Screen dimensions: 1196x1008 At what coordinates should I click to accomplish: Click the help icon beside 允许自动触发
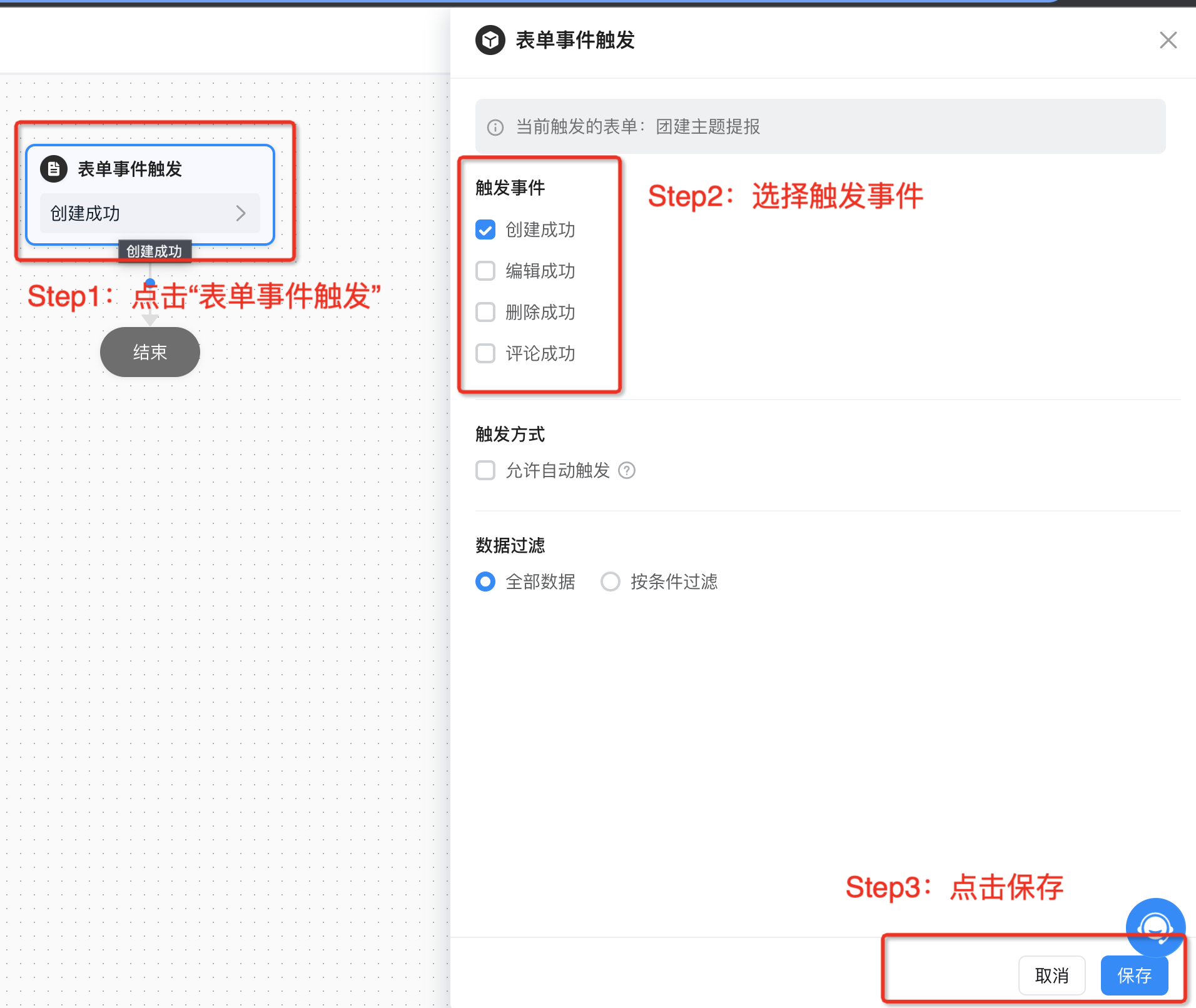pos(627,470)
